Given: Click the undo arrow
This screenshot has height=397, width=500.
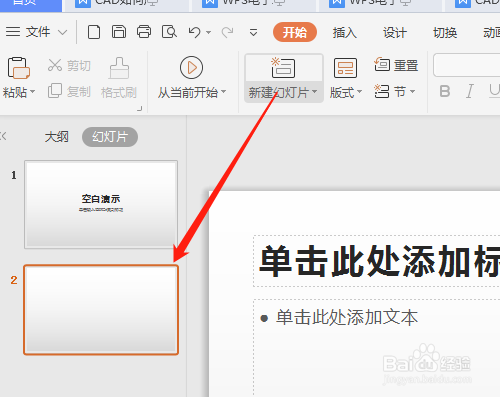Looking at the screenshot, I should 195,32.
